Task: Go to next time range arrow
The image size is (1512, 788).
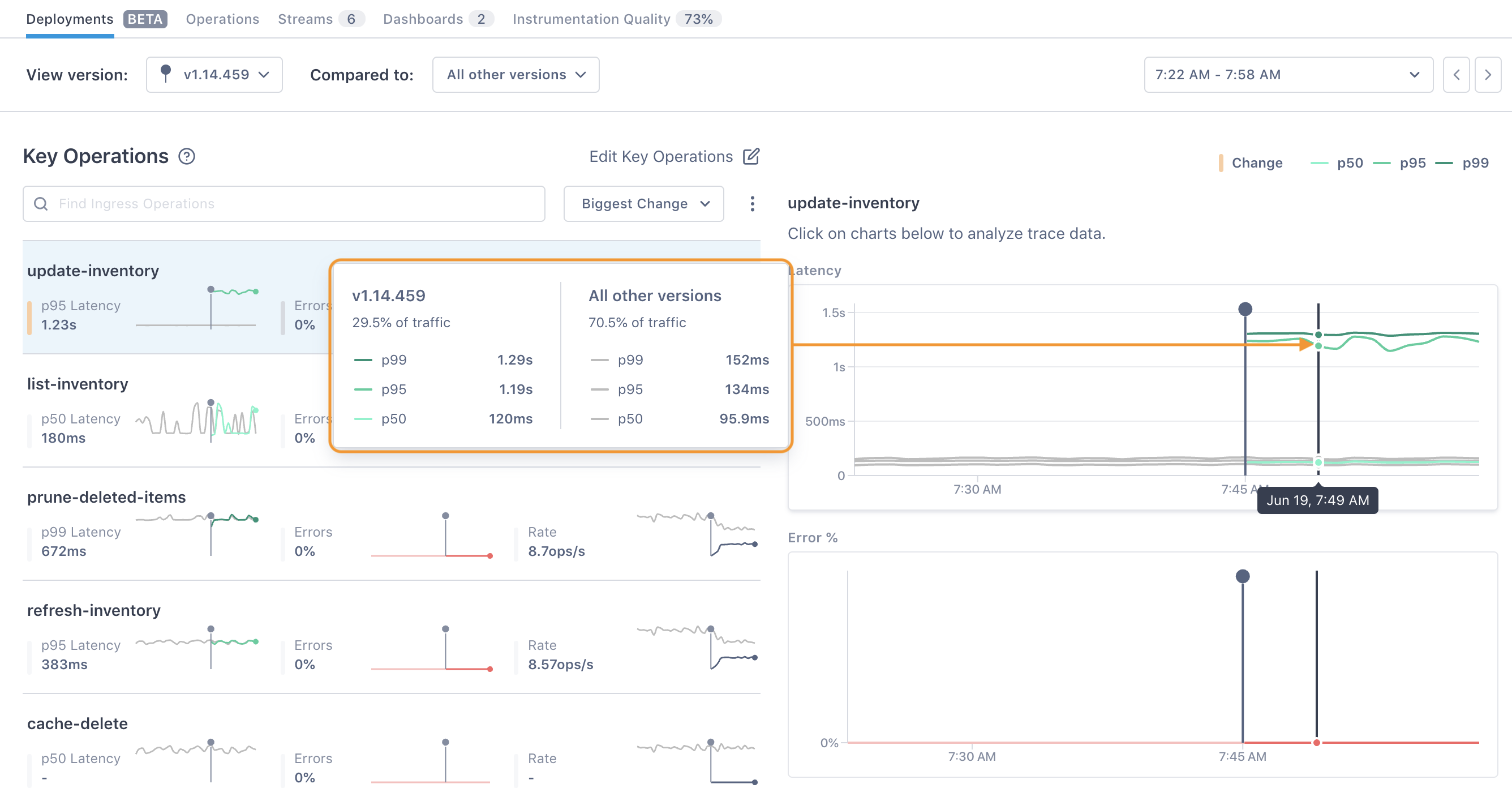Action: (1487, 75)
